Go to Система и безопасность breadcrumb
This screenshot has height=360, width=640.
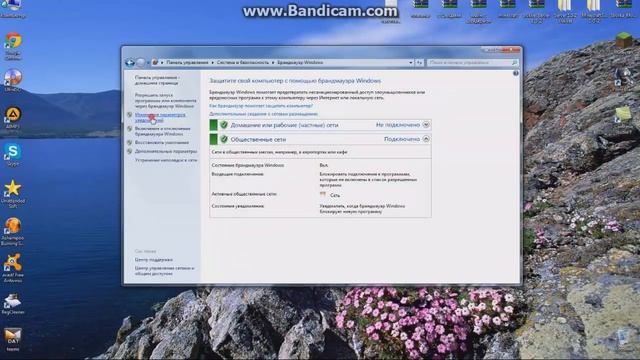click(243, 62)
